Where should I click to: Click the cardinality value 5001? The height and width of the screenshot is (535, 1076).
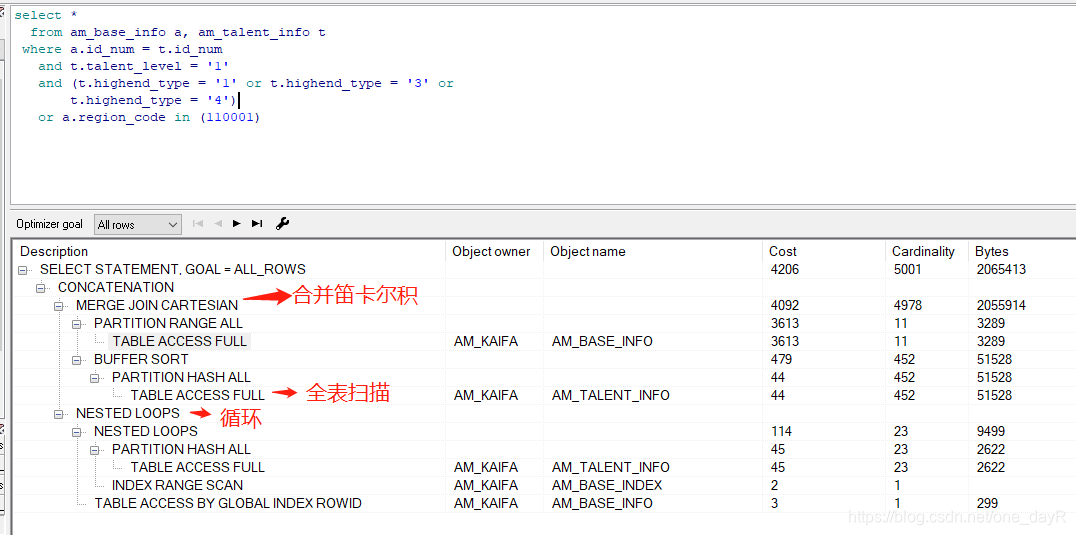pyautogui.click(x=909, y=270)
